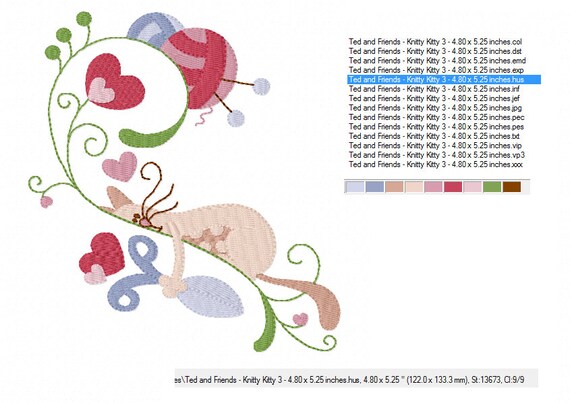570x403 pixels.
Task: Click the highlighted .hus file entry
Action: click(x=444, y=79)
